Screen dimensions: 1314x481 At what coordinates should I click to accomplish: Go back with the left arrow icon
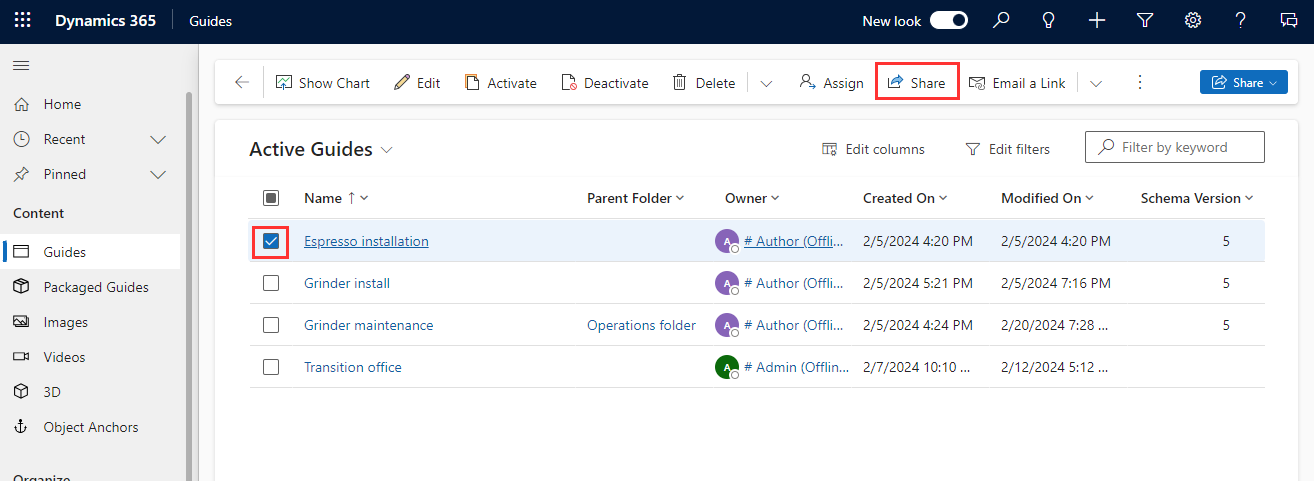click(x=241, y=83)
